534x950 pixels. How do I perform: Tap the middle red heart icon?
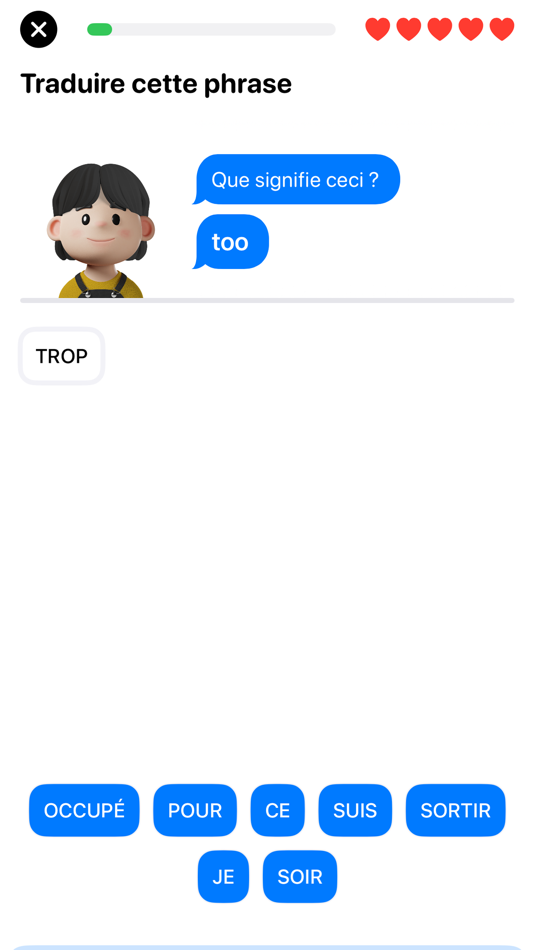pos(439,29)
